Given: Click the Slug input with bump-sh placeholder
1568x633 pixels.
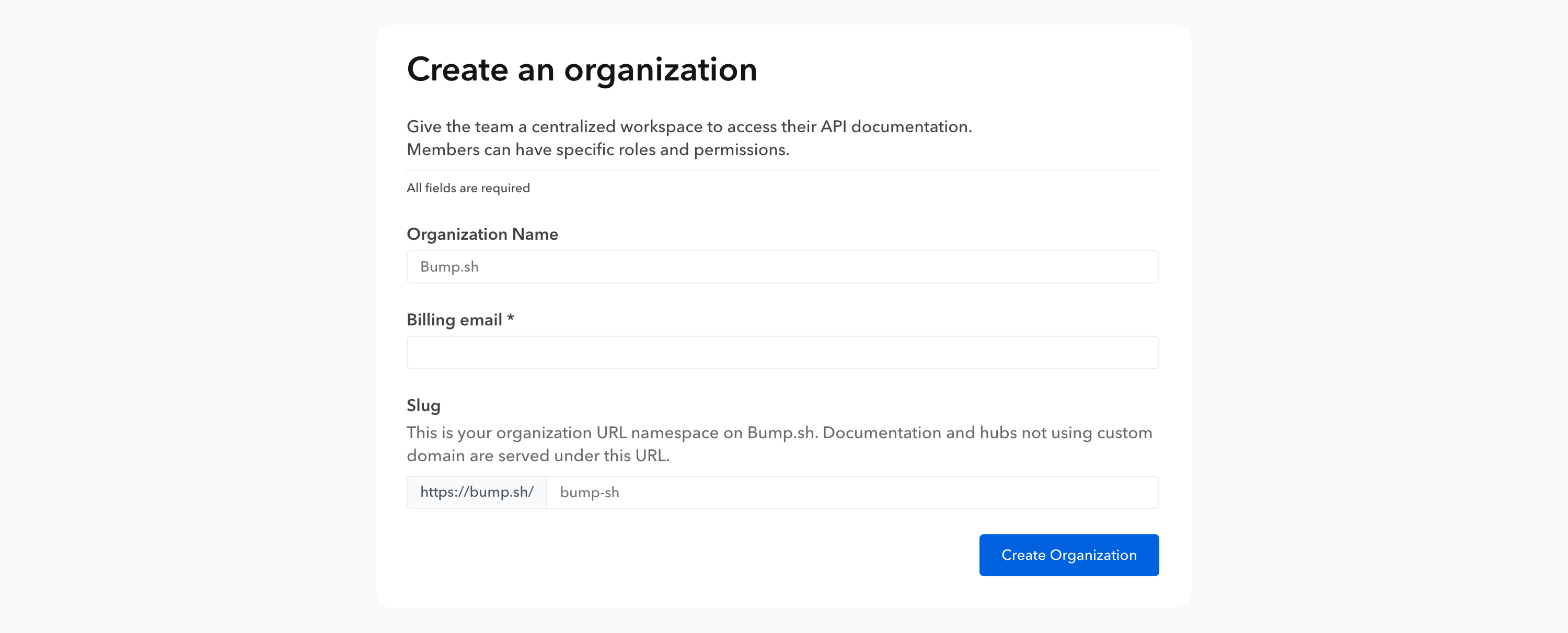Looking at the screenshot, I should [x=851, y=493].
